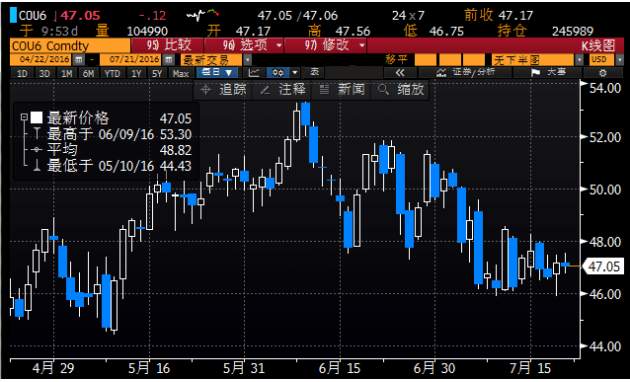This screenshot has height=382, width=630.
Task: Click the mini sparkline icon in header
Action: click(x=203, y=15)
